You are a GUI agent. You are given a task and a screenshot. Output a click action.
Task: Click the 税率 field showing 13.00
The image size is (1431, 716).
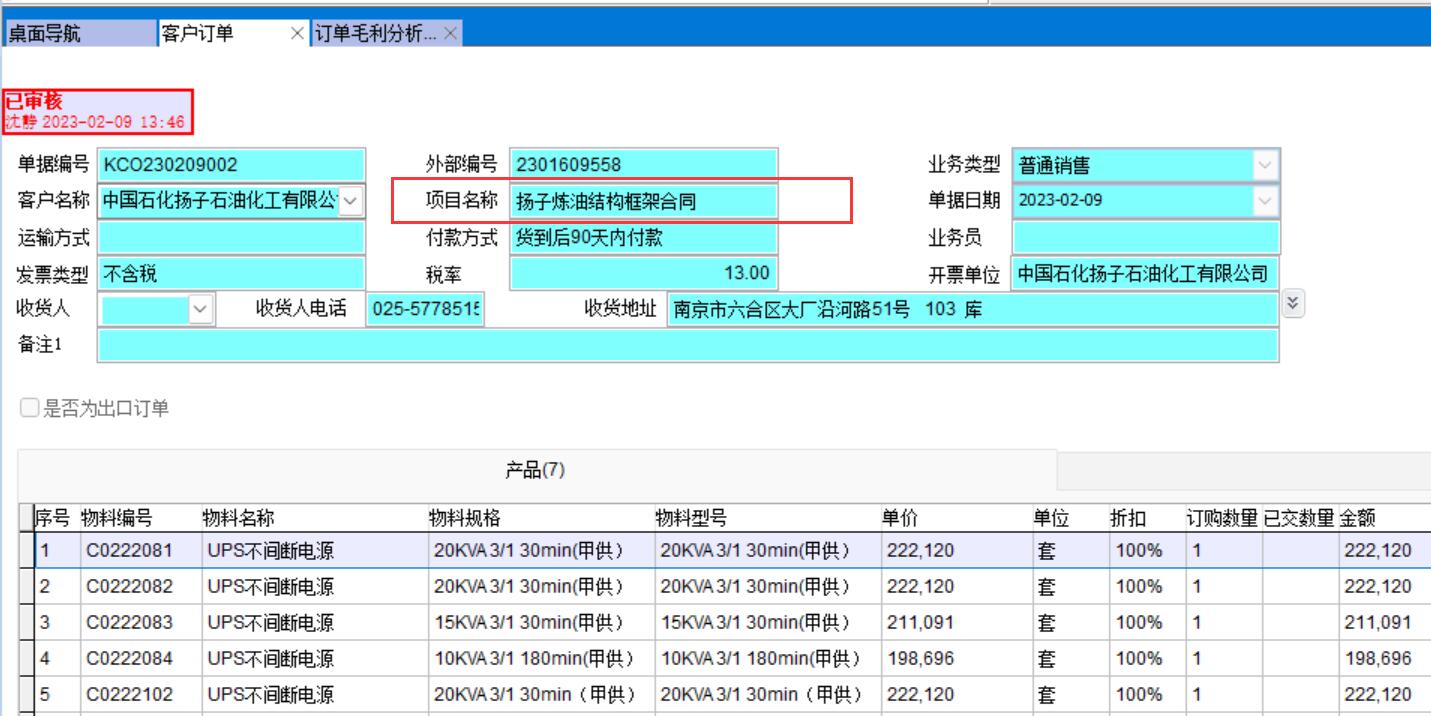(x=642, y=273)
